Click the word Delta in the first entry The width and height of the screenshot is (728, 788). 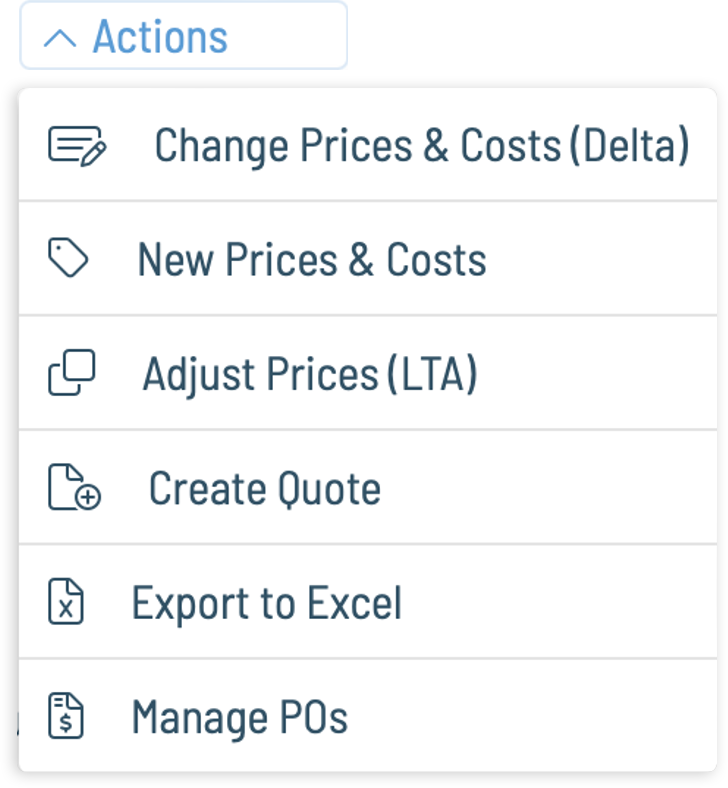[630, 145]
